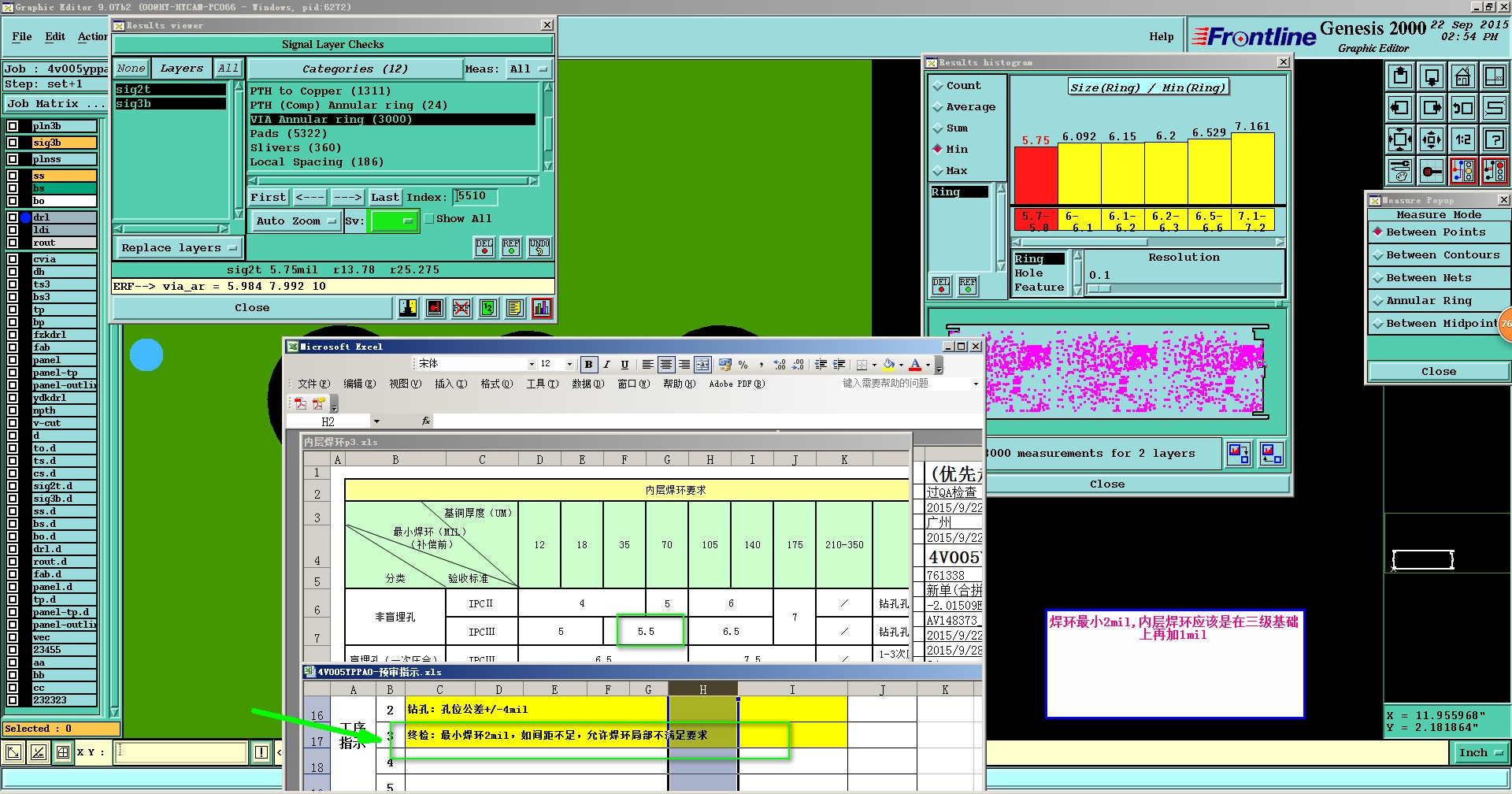Click the REF icon in Results histogram
1512x794 pixels.
(x=968, y=286)
